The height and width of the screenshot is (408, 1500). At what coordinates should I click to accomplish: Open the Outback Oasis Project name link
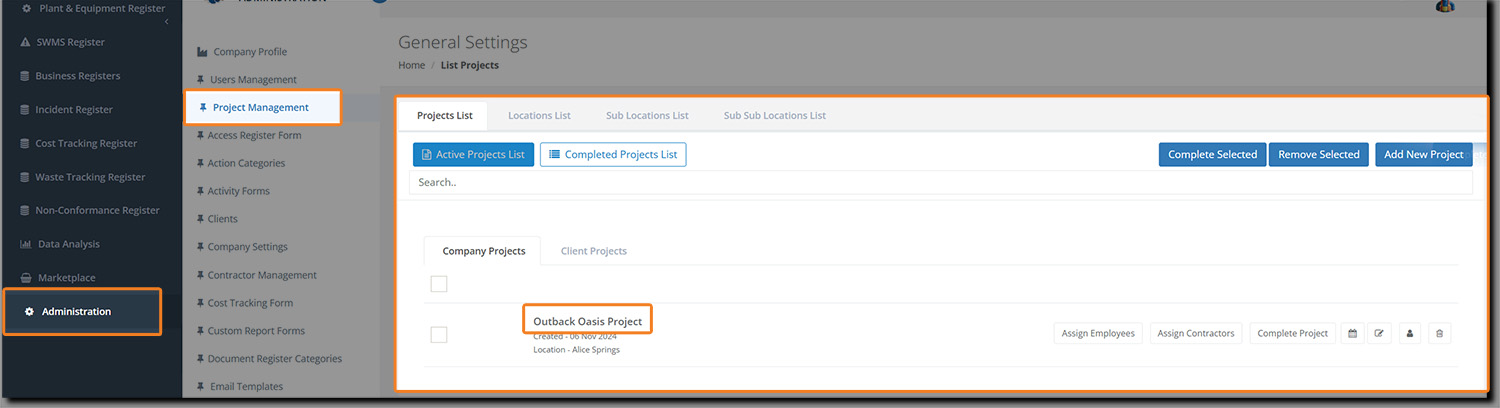coord(588,321)
